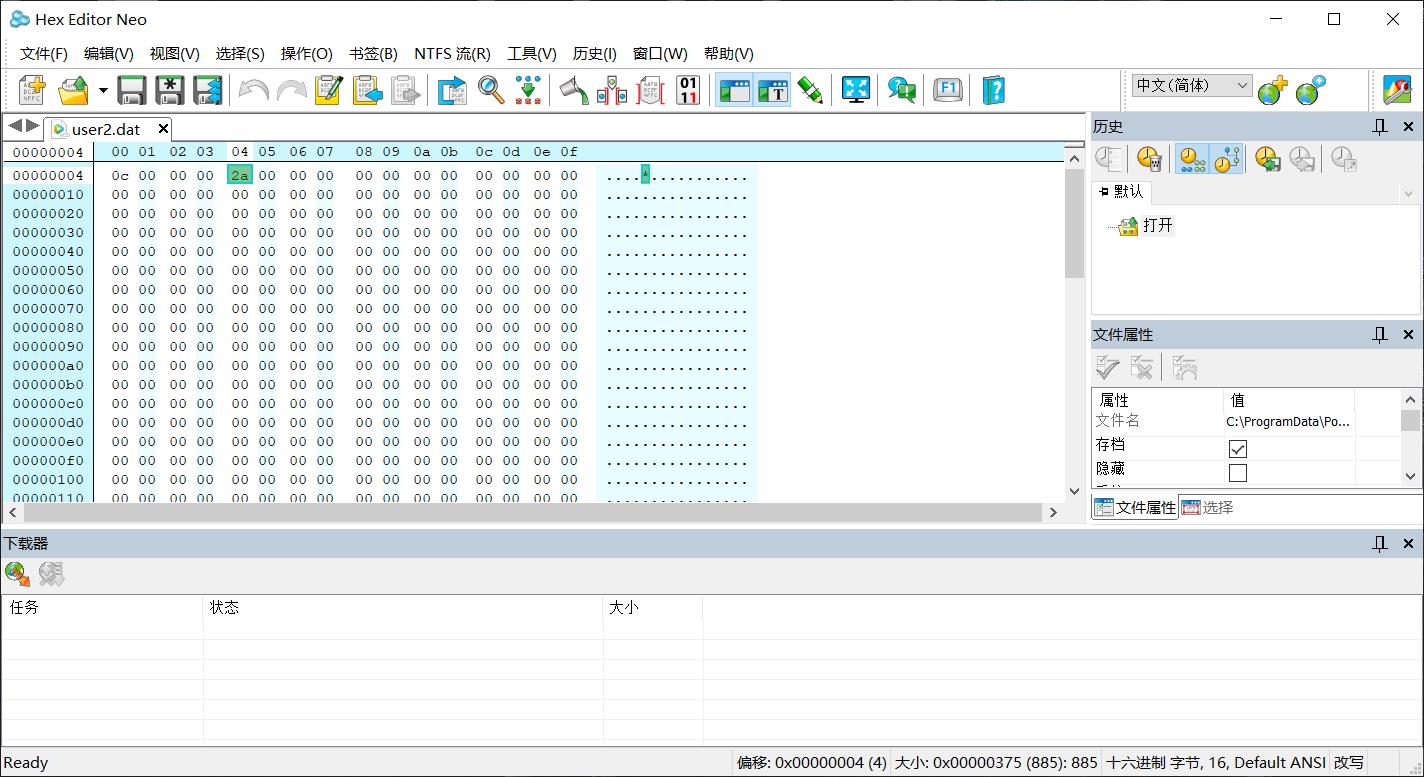The image size is (1424, 777).
Task: Switch to the 选择 bottom tab
Action: (x=1208, y=508)
